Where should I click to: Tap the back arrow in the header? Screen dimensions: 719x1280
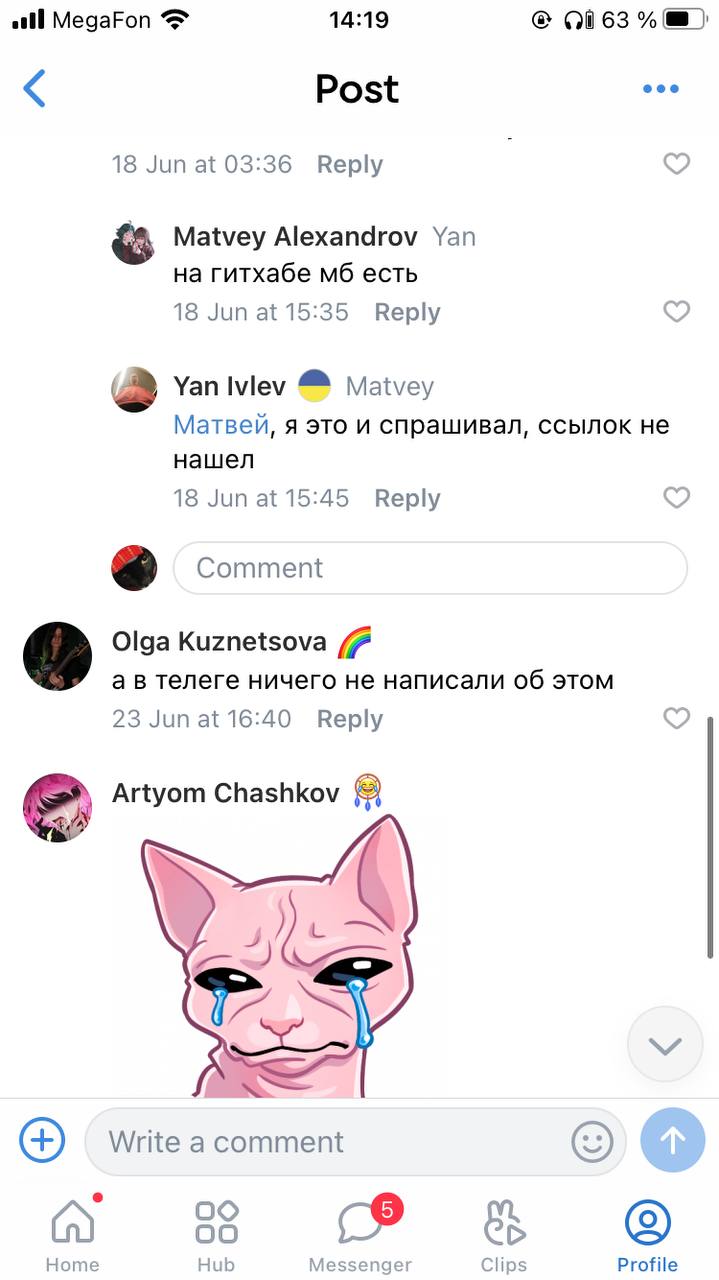(x=35, y=88)
